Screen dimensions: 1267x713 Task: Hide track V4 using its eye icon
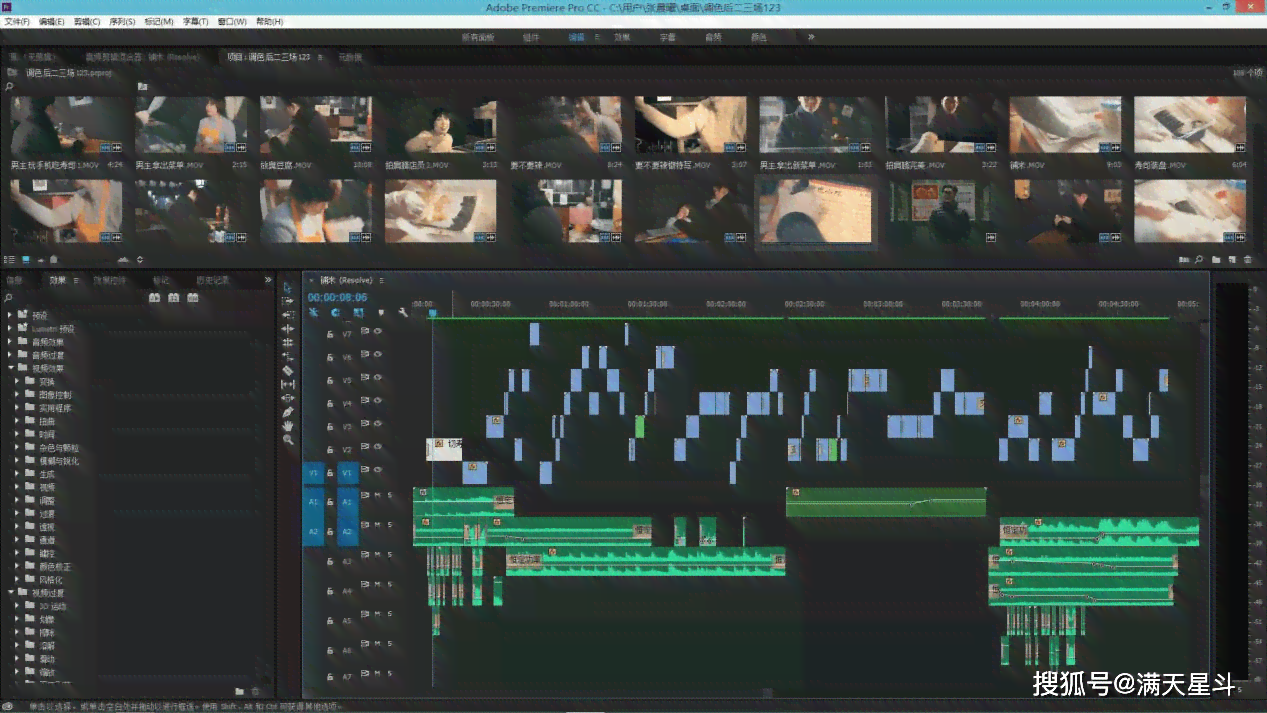click(378, 402)
